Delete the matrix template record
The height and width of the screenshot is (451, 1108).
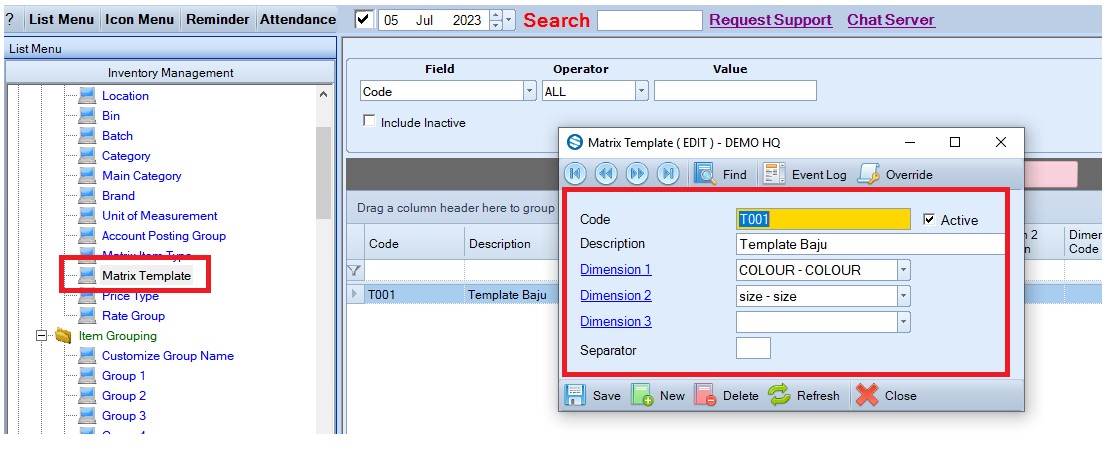click(x=726, y=395)
